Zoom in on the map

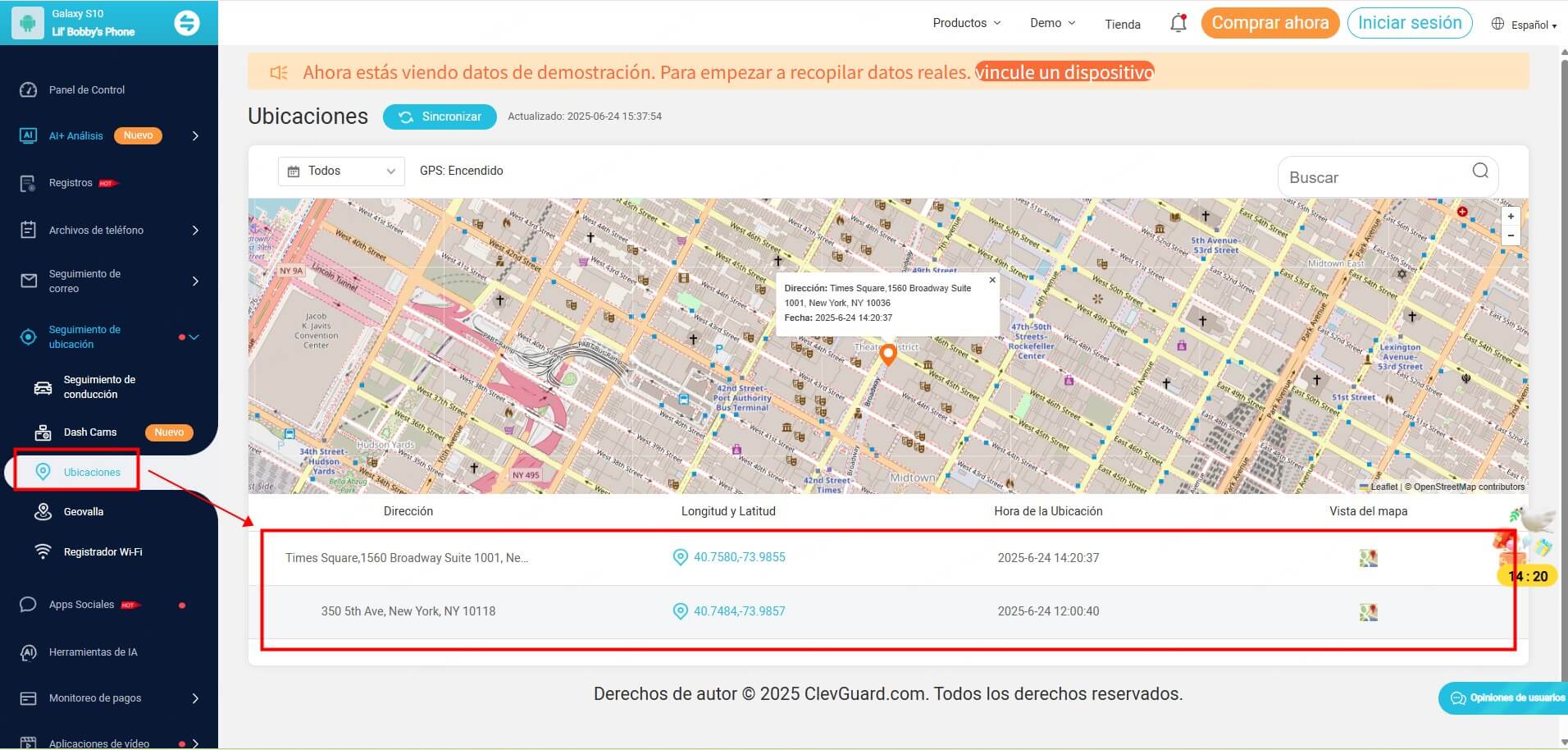point(1511,217)
